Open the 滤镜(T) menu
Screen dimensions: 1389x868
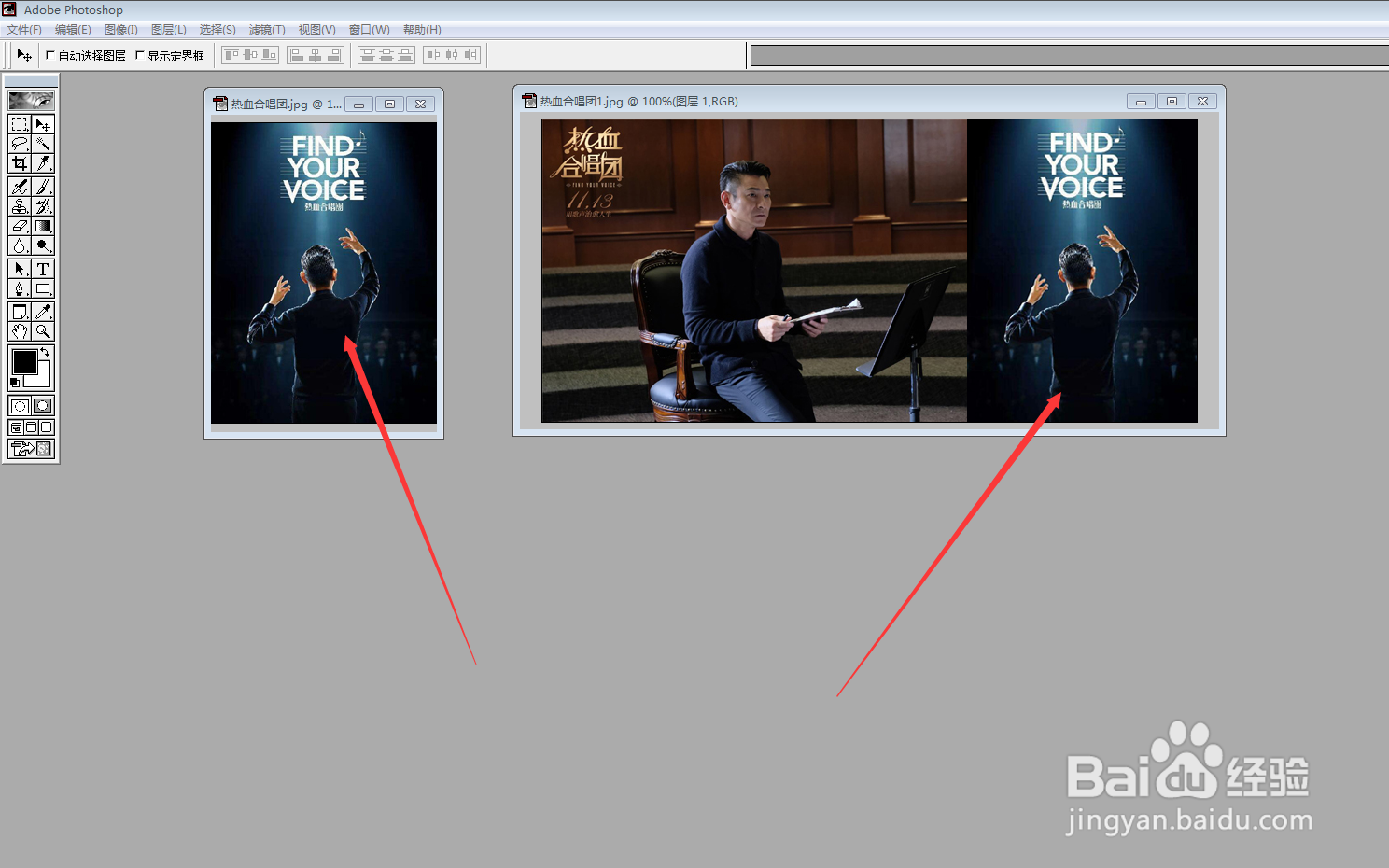pos(267,30)
